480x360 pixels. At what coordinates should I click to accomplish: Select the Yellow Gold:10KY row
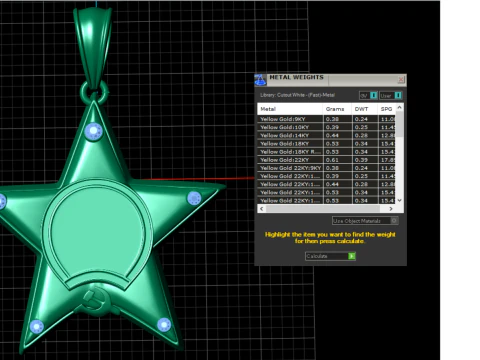coord(327,127)
